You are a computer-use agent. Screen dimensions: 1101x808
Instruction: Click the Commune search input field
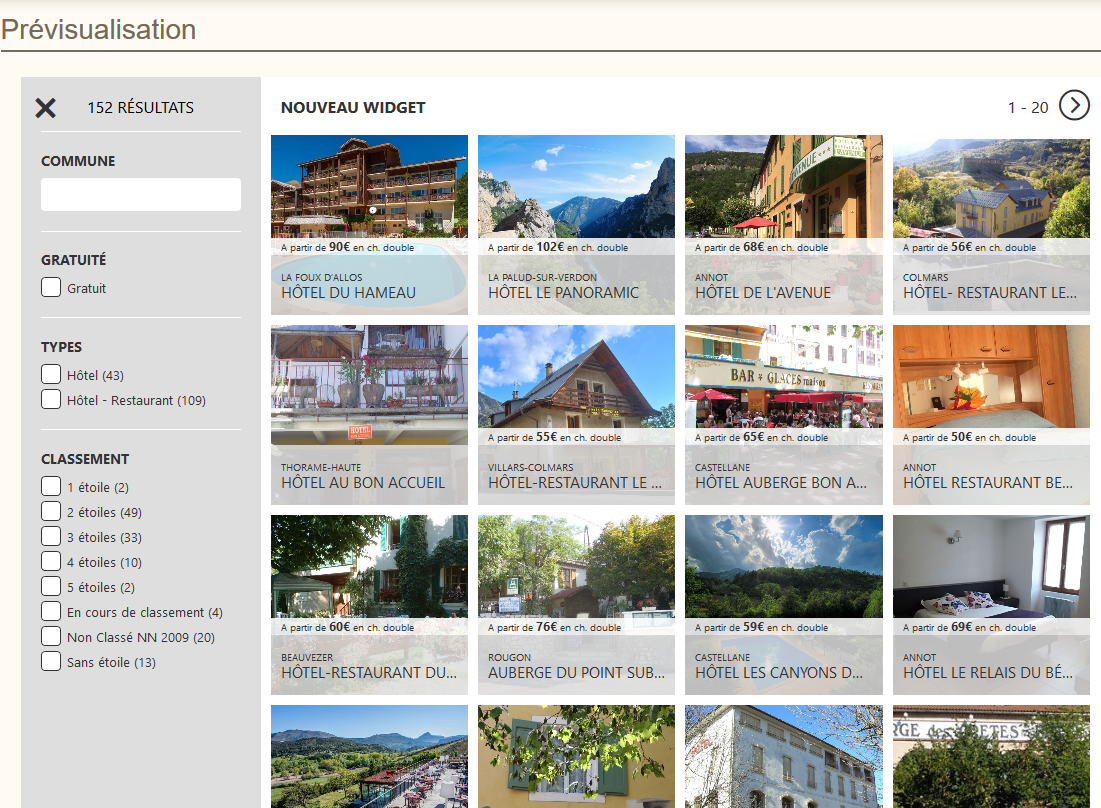[140, 194]
